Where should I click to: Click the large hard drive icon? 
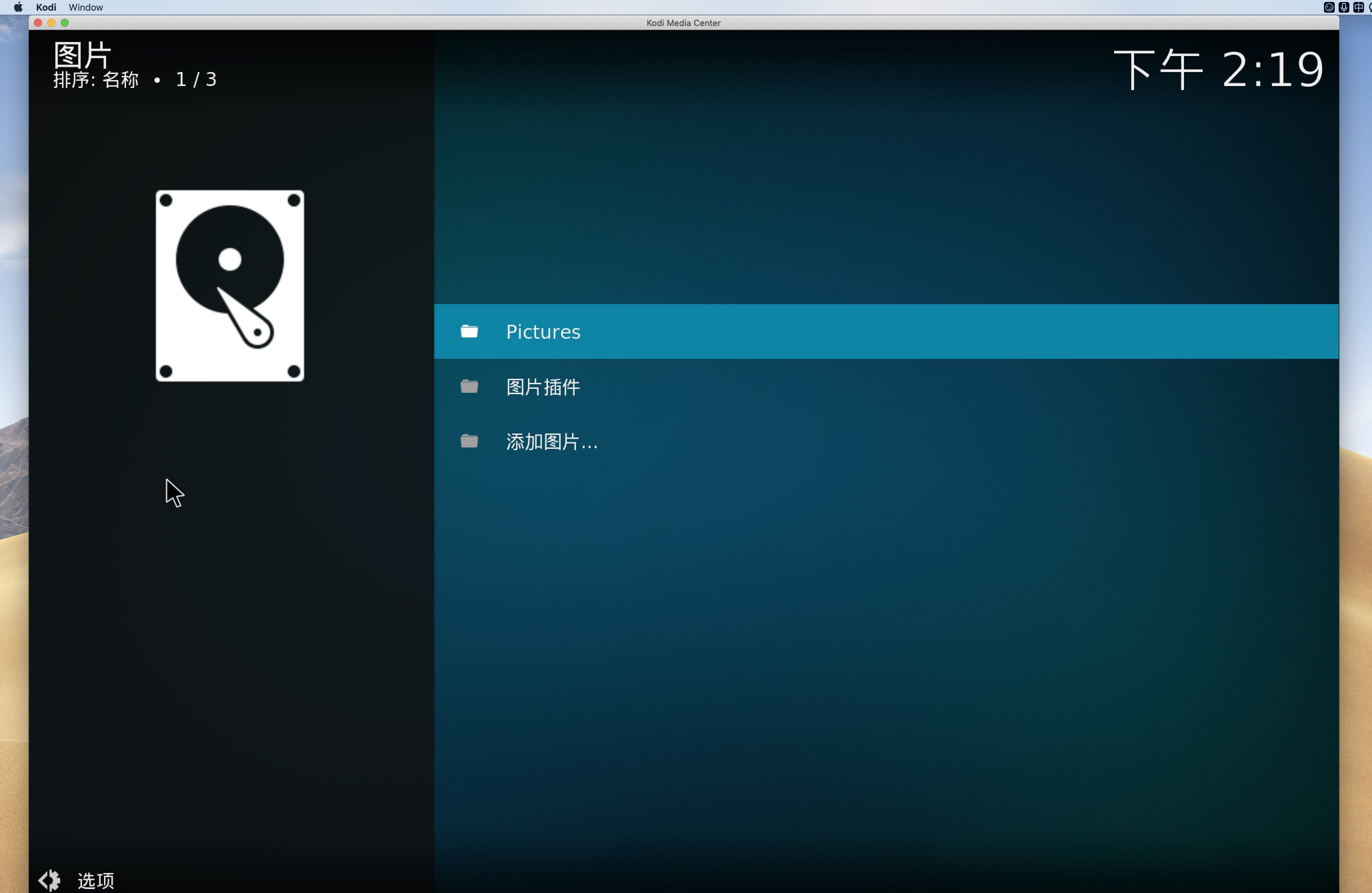tap(229, 286)
